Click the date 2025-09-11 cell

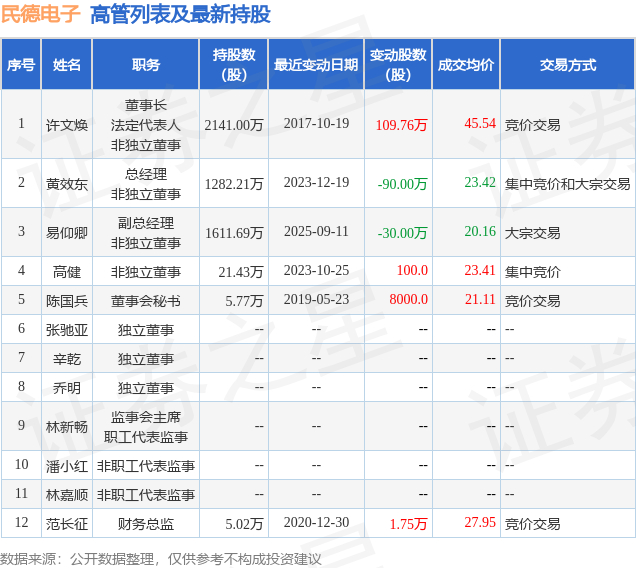click(316, 231)
